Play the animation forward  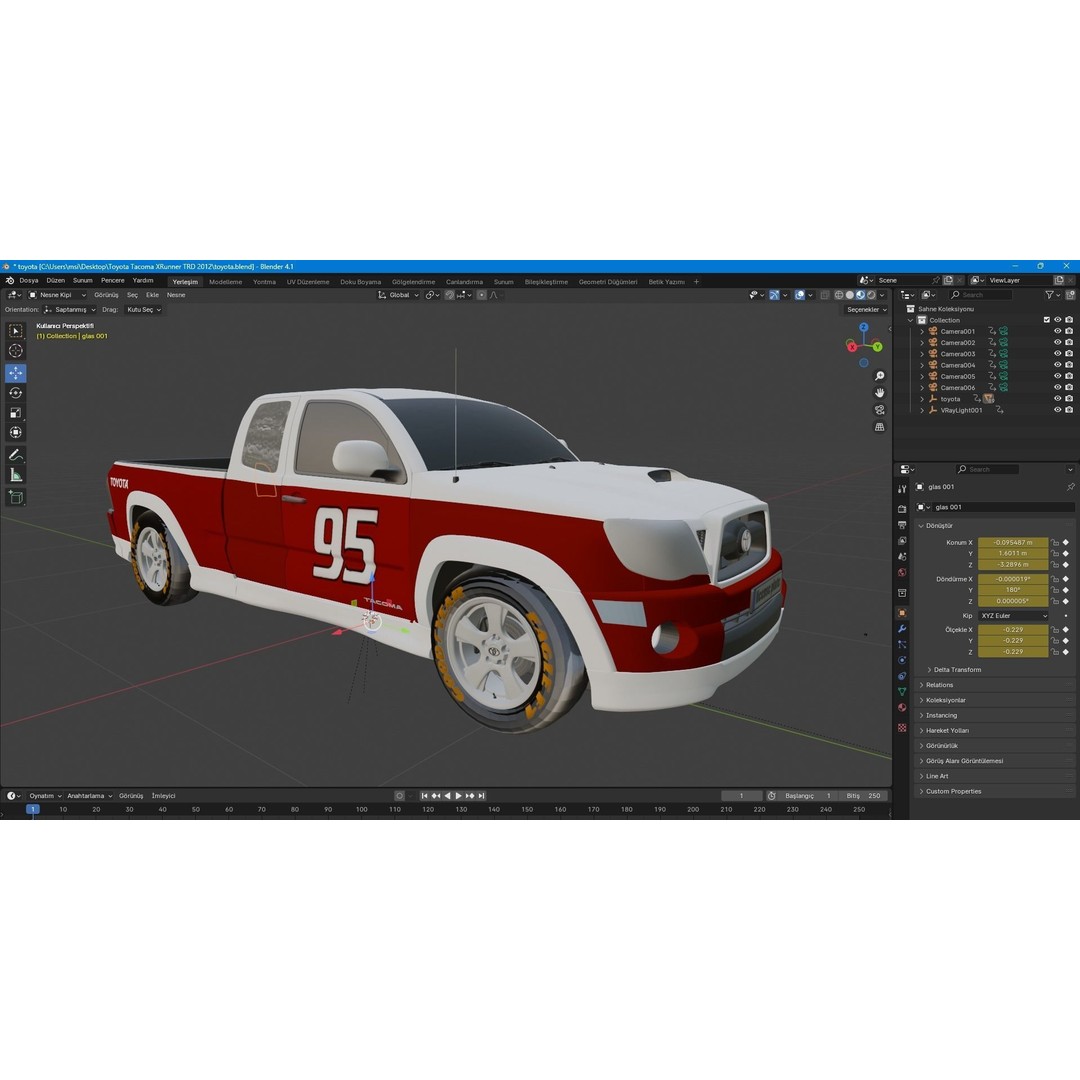click(x=459, y=796)
